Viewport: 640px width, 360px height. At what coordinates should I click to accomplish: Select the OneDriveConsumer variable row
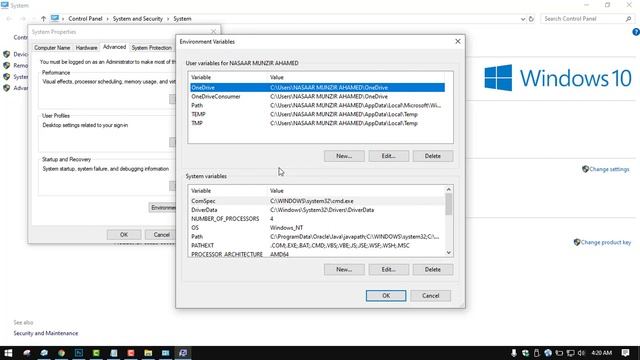pyautogui.click(x=317, y=96)
